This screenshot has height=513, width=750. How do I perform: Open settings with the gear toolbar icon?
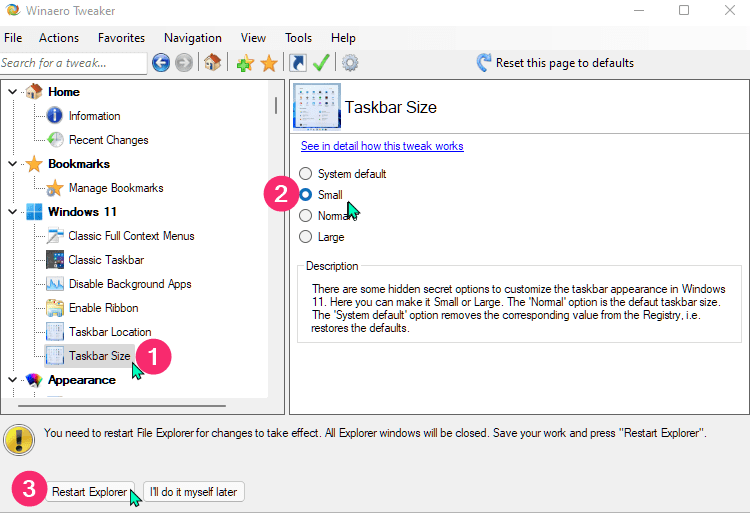click(350, 63)
